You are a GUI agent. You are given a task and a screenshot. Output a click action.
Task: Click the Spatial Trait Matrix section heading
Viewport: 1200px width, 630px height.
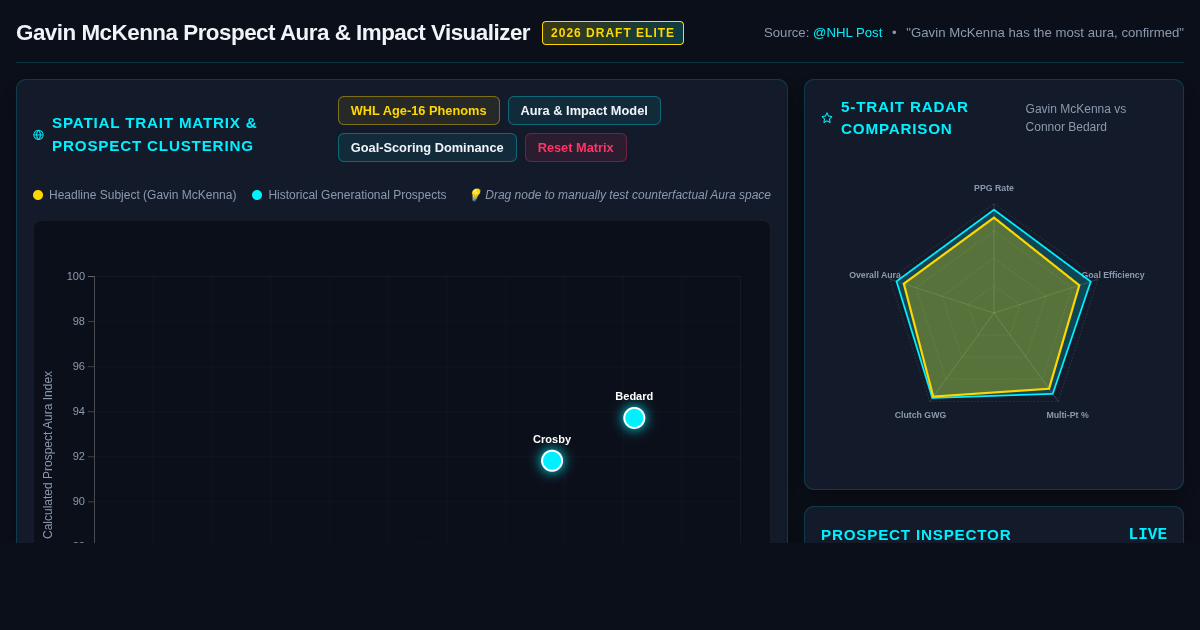[x=155, y=134]
